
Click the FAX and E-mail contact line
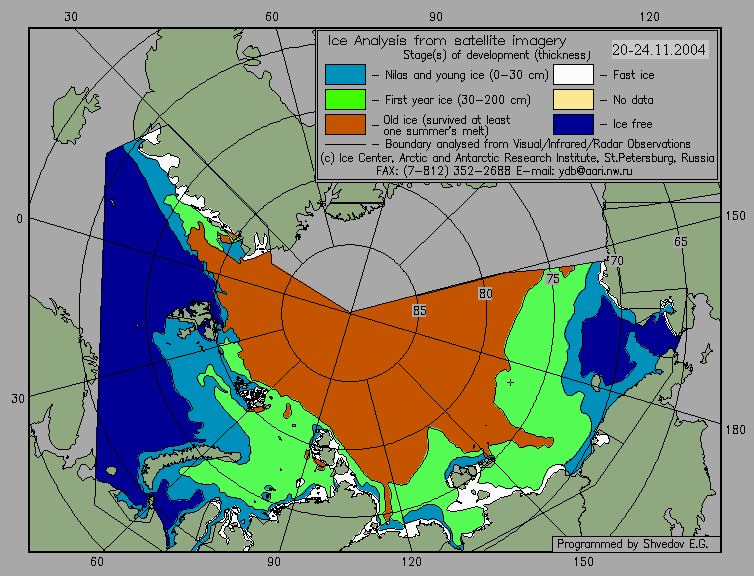tap(504, 171)
